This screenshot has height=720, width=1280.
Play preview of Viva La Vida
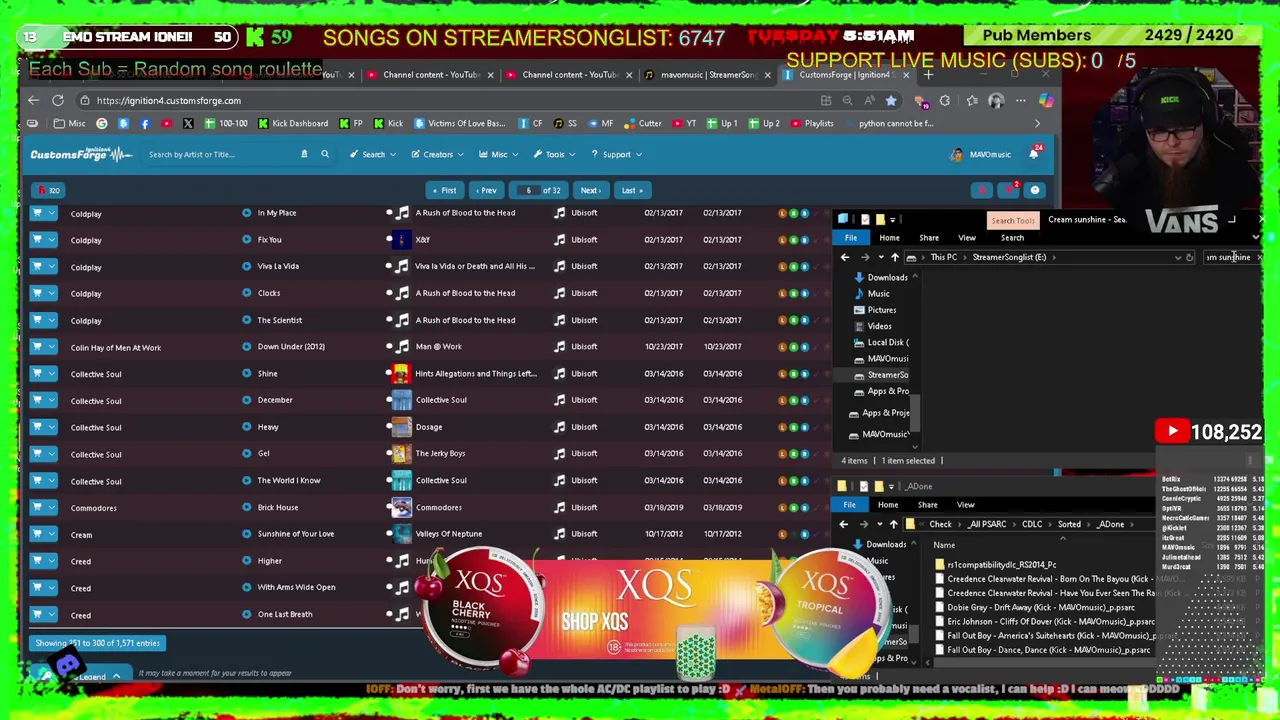247,267
